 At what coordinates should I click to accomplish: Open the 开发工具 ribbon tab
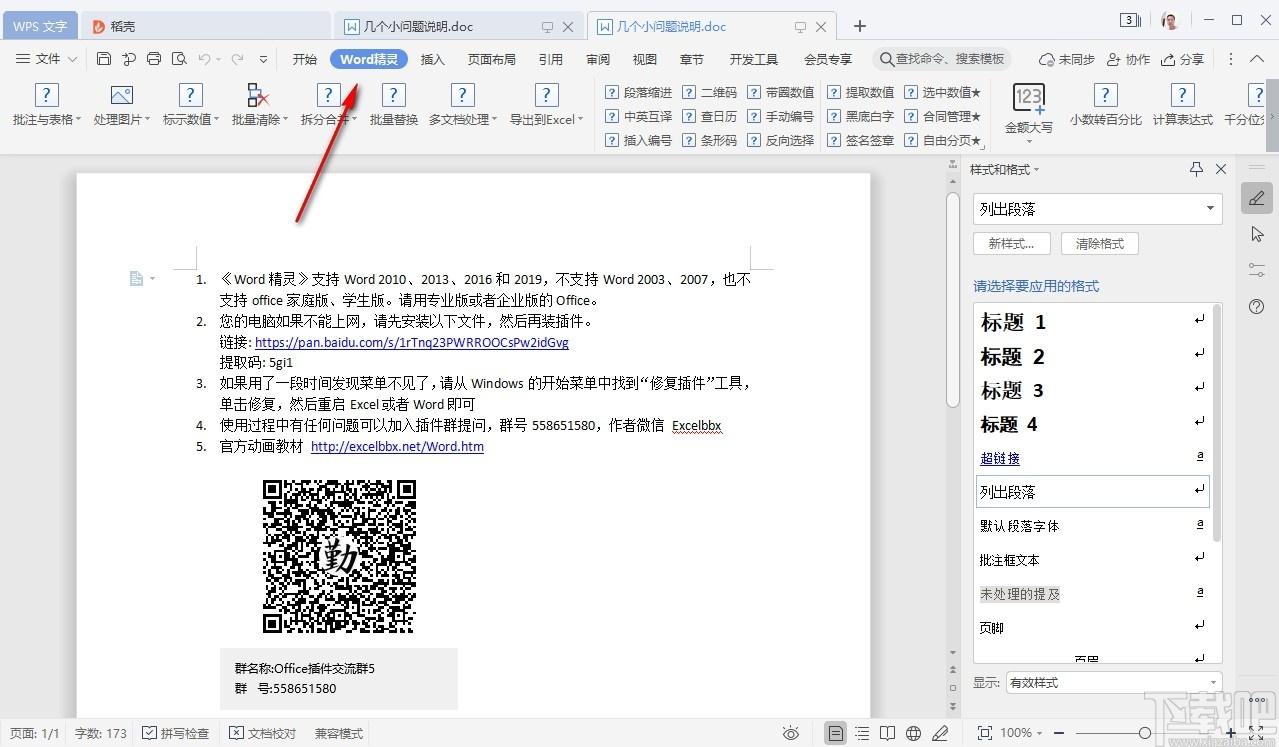[754, 59]
